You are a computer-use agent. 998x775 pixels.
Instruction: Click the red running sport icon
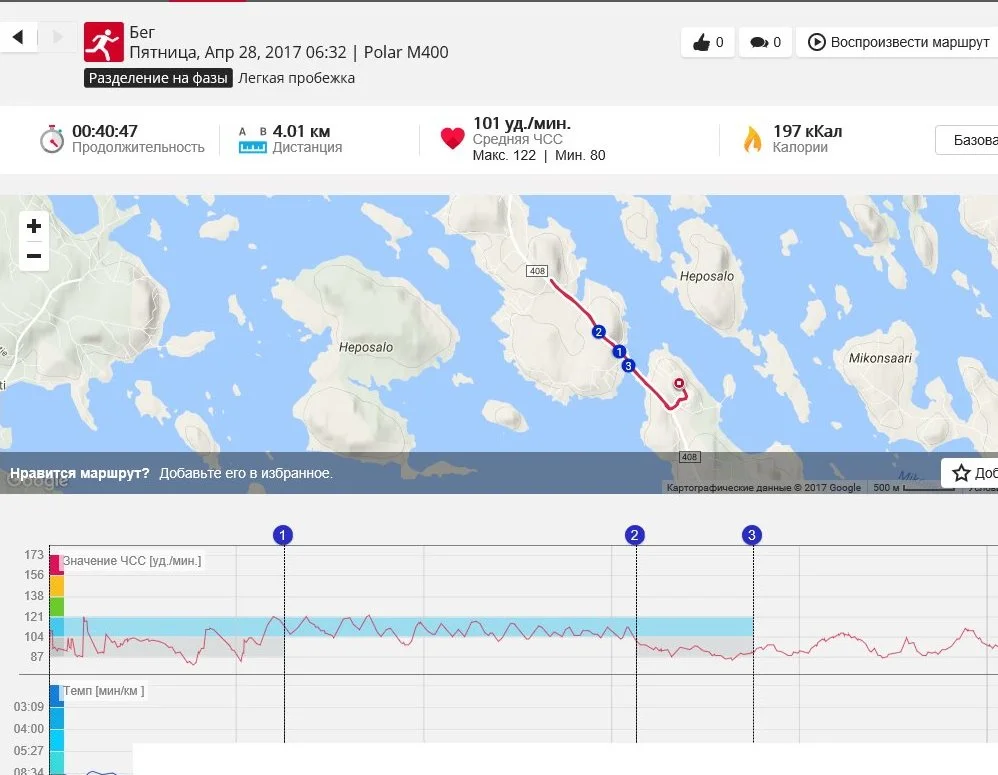(104, 42)
